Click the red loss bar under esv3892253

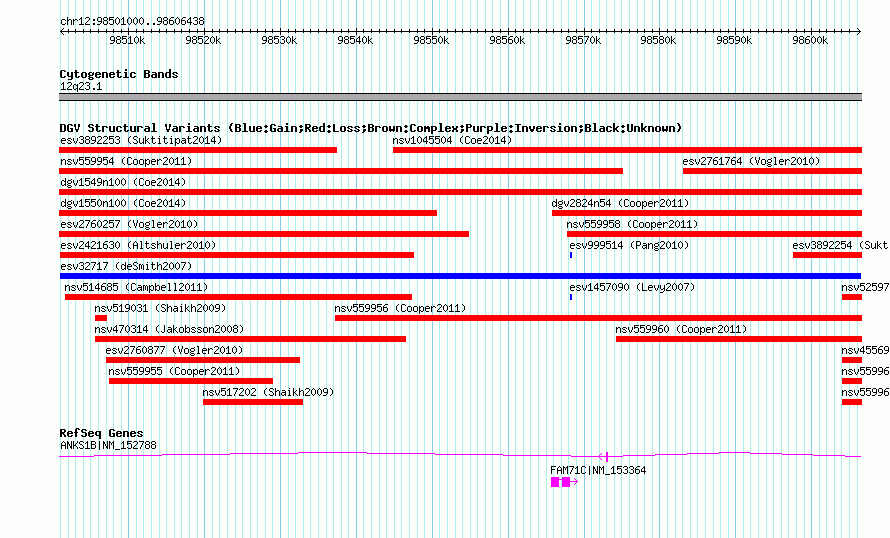(x=198, y=150)
